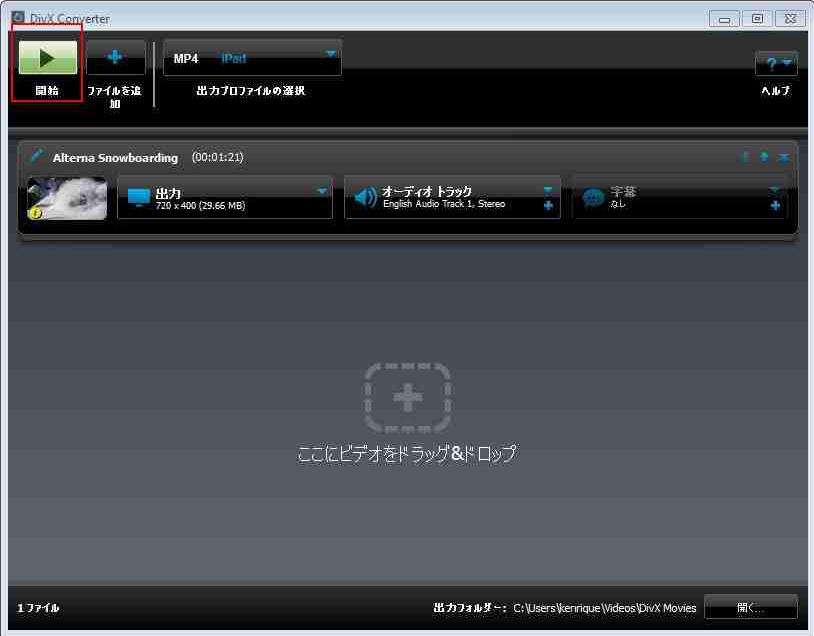
Task: Click the ファイルを追加 plus button
Action: (115, 57)
